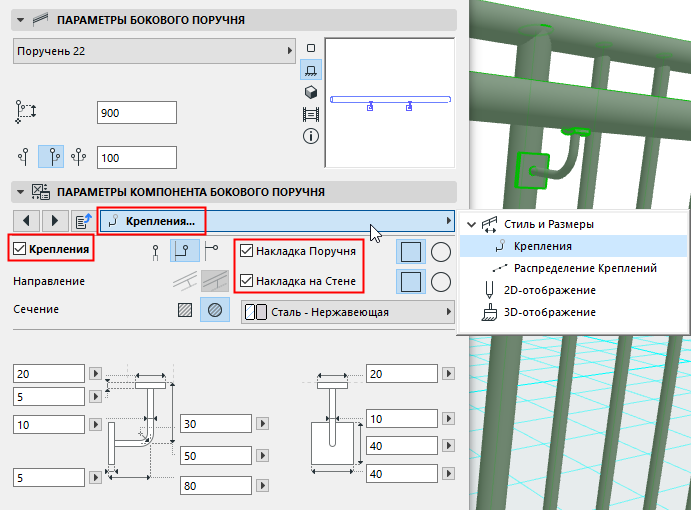Click the page list icon with blue arrow
Screen dimensions: 691x510
[84, 221]
